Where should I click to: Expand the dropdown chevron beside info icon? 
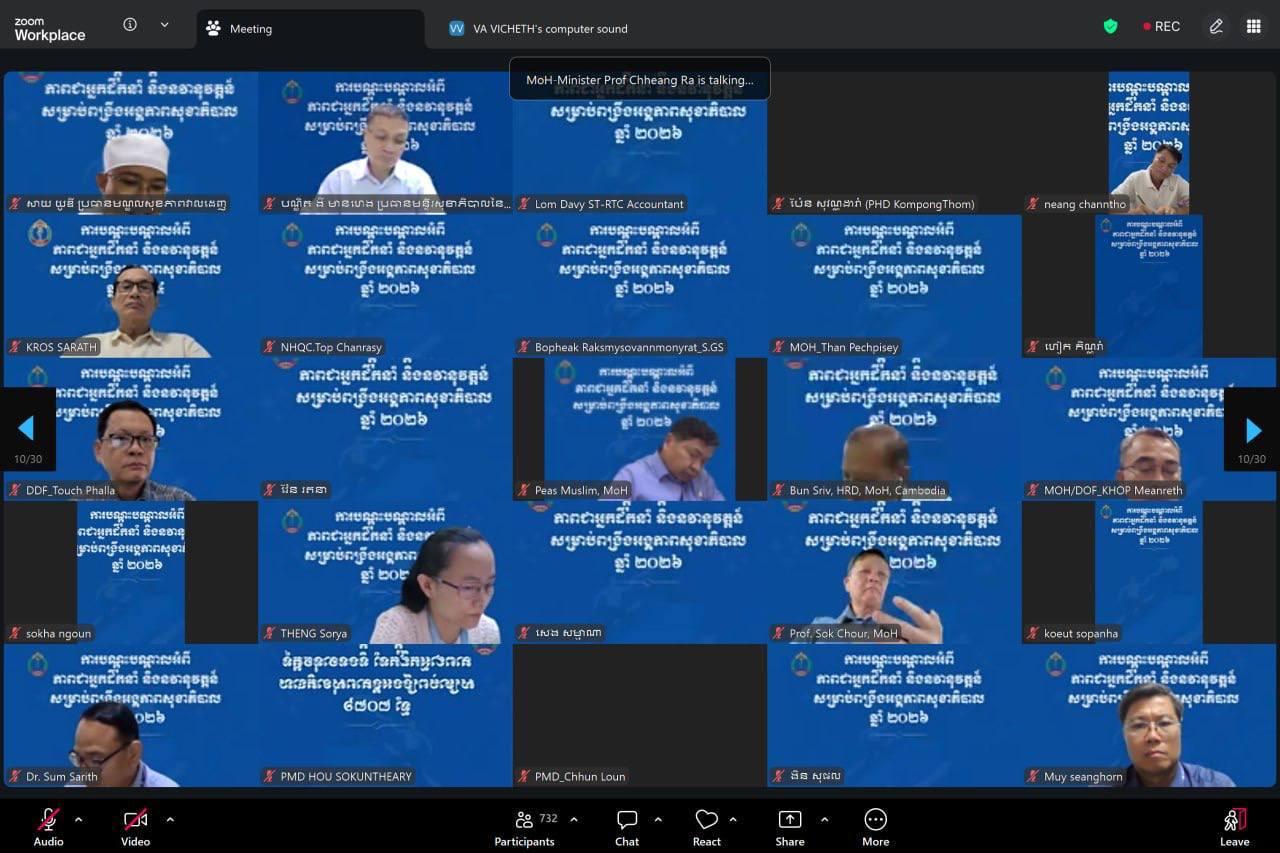pyautogui.click(x=165, y=25)
